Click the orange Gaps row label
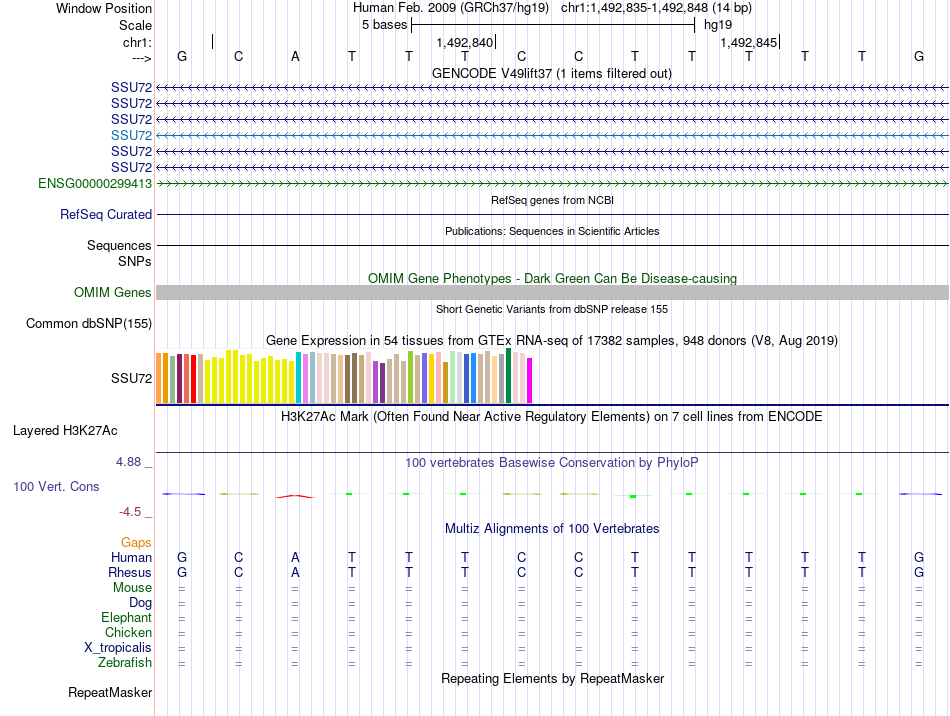Screen dimensions: 950x716 [136, 542]
